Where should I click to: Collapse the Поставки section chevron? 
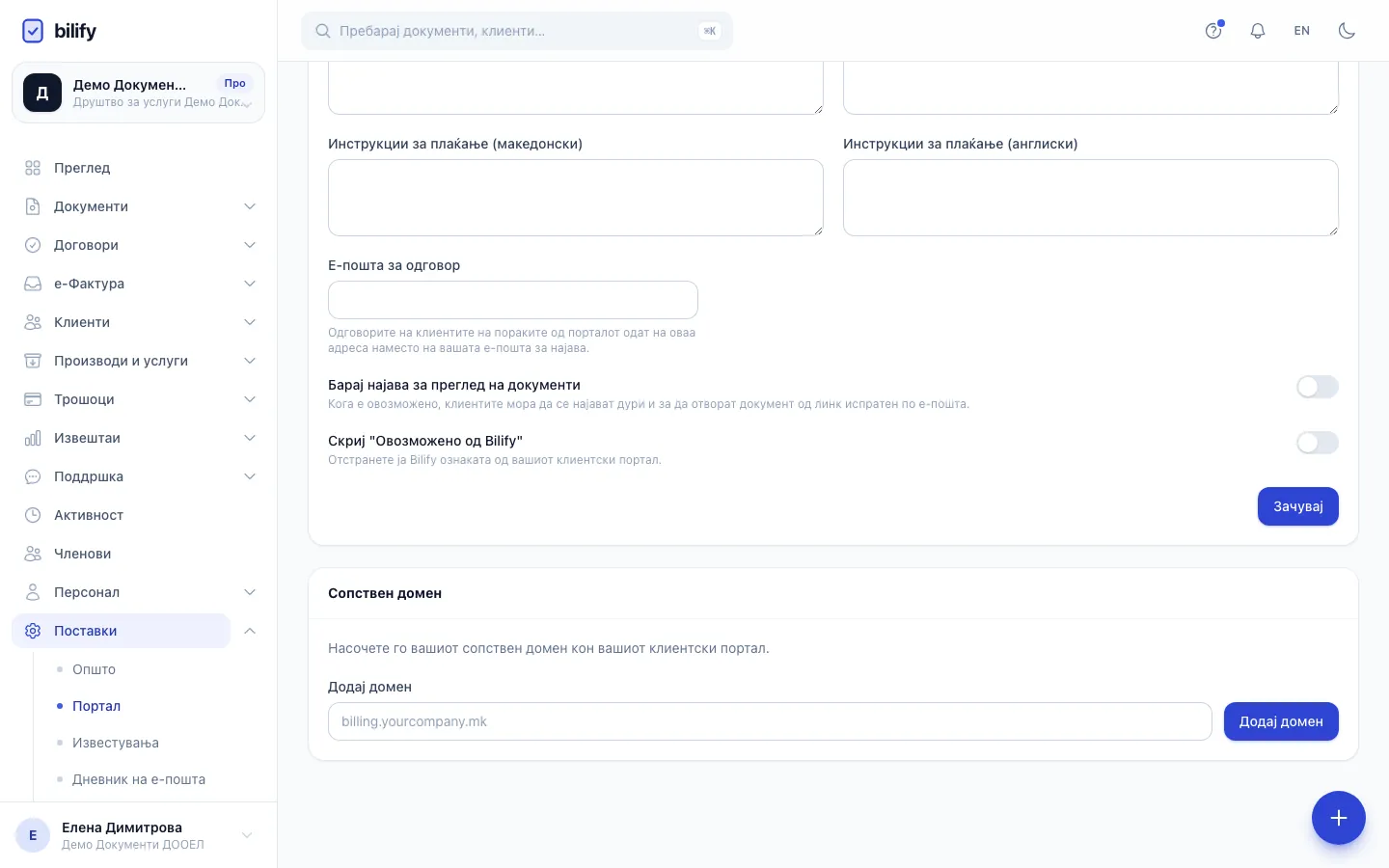pyautogui.click(x=250, y=631)
